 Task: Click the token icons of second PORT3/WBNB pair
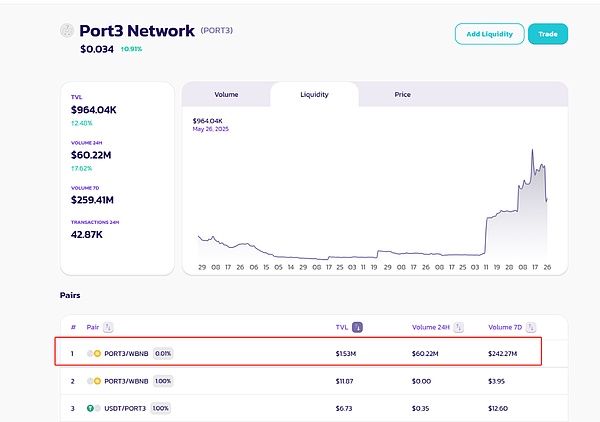click(x=94, y=381)
